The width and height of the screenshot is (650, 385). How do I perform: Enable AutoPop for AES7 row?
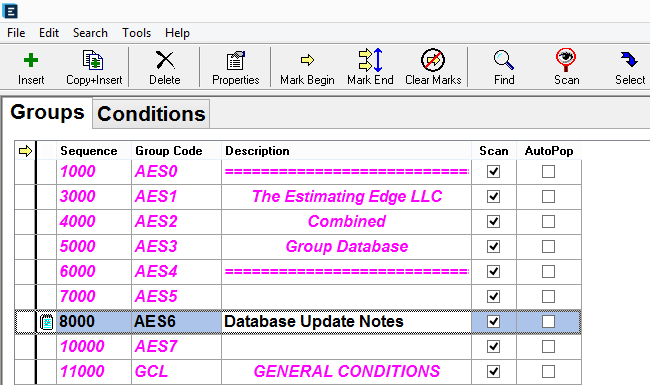[548, 346]
